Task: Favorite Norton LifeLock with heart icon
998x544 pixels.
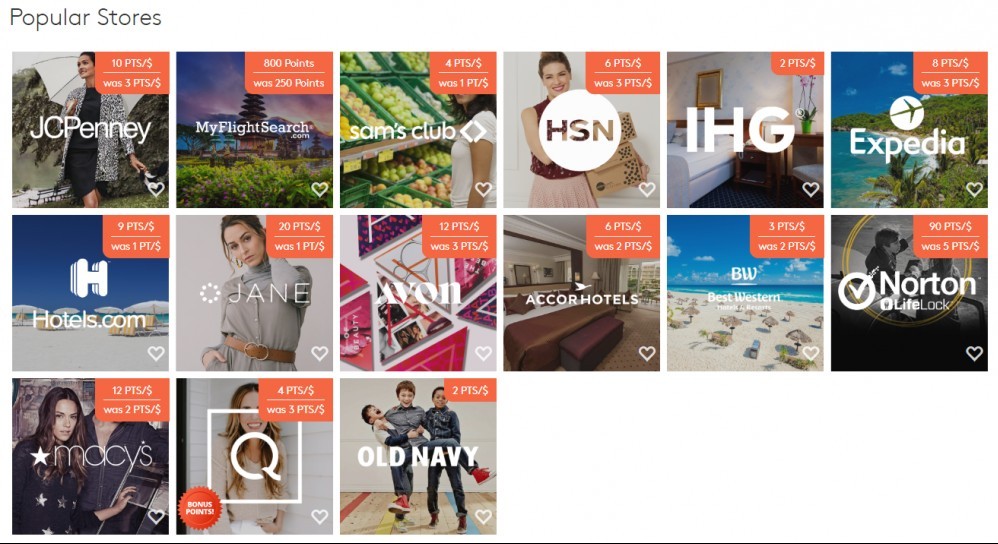Action: point(974,352)
